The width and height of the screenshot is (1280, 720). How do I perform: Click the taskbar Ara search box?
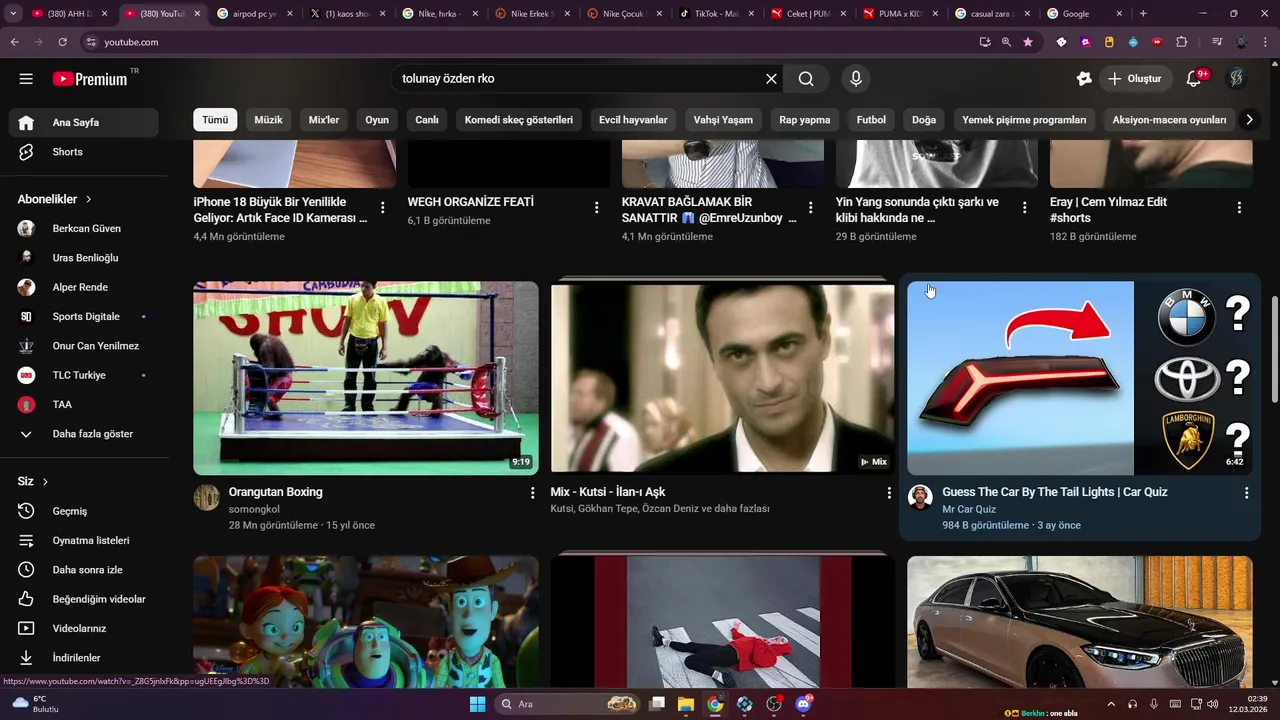tap(568, 704)
